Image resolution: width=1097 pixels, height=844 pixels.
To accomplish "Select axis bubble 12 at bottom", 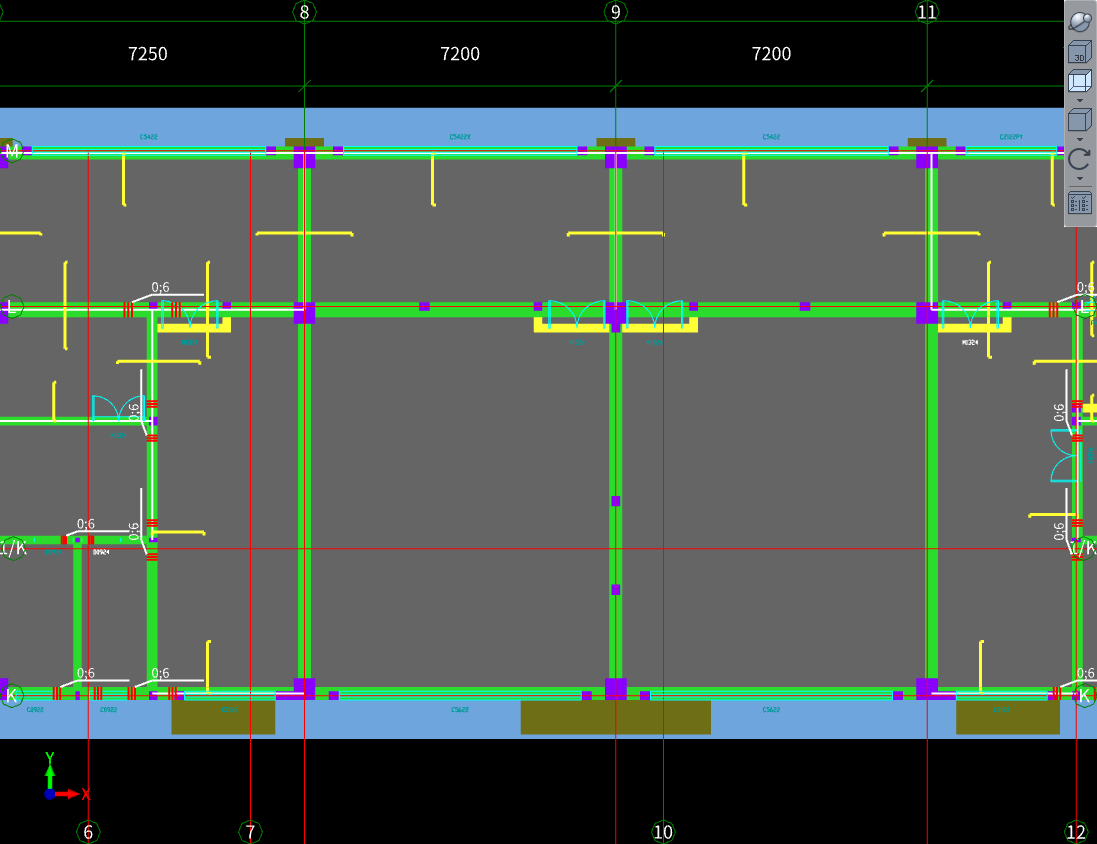I will pos(1076,832).
